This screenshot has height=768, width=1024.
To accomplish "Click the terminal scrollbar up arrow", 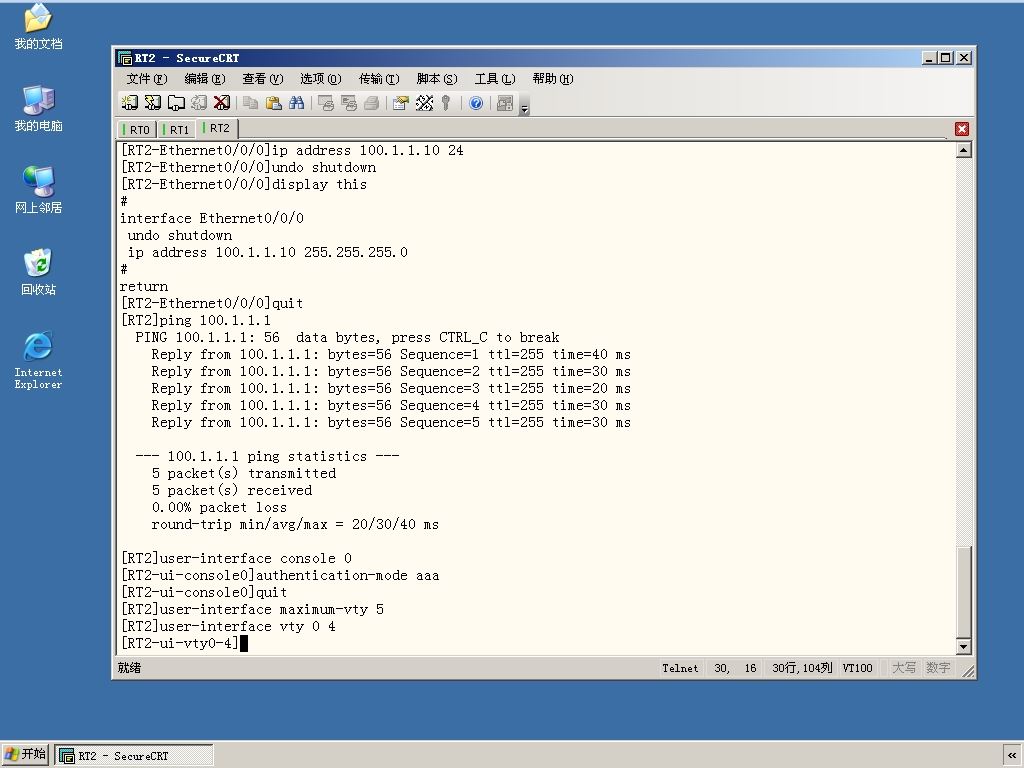I will pos(963,150).
